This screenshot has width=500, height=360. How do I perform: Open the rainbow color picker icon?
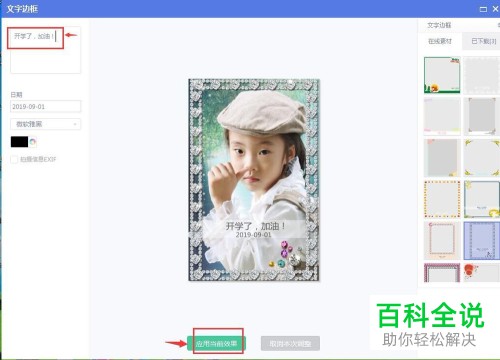[33, 142]
